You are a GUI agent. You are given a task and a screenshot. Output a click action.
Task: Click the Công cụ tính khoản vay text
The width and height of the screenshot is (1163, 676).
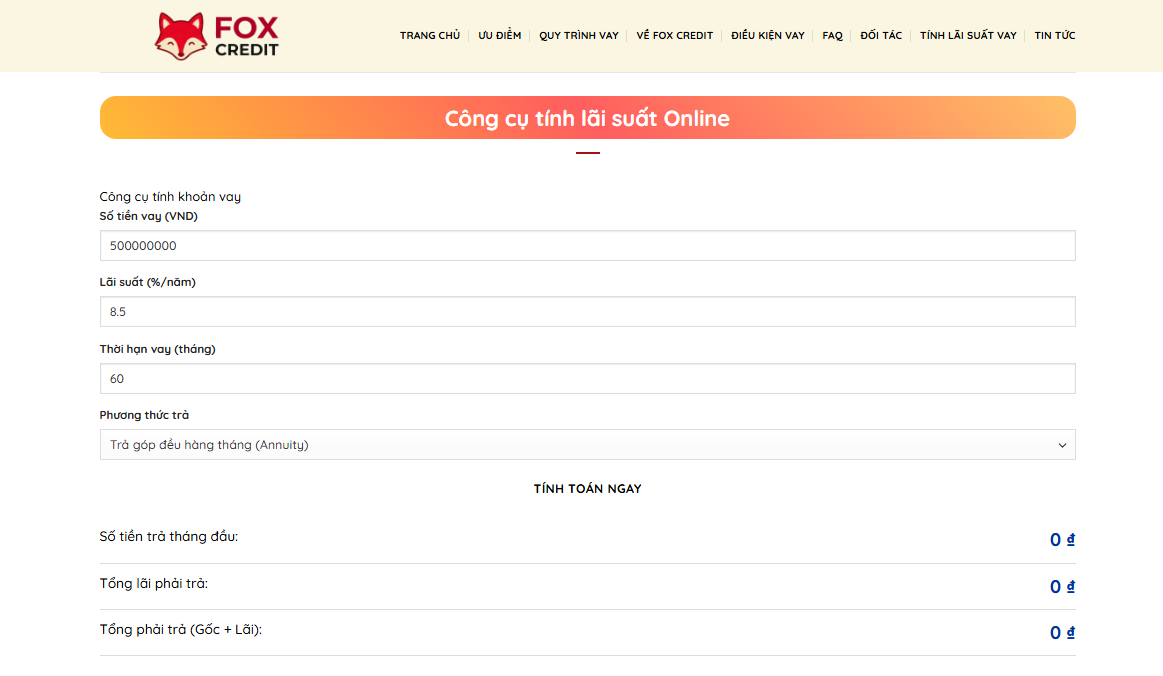(x=170, y=197)
